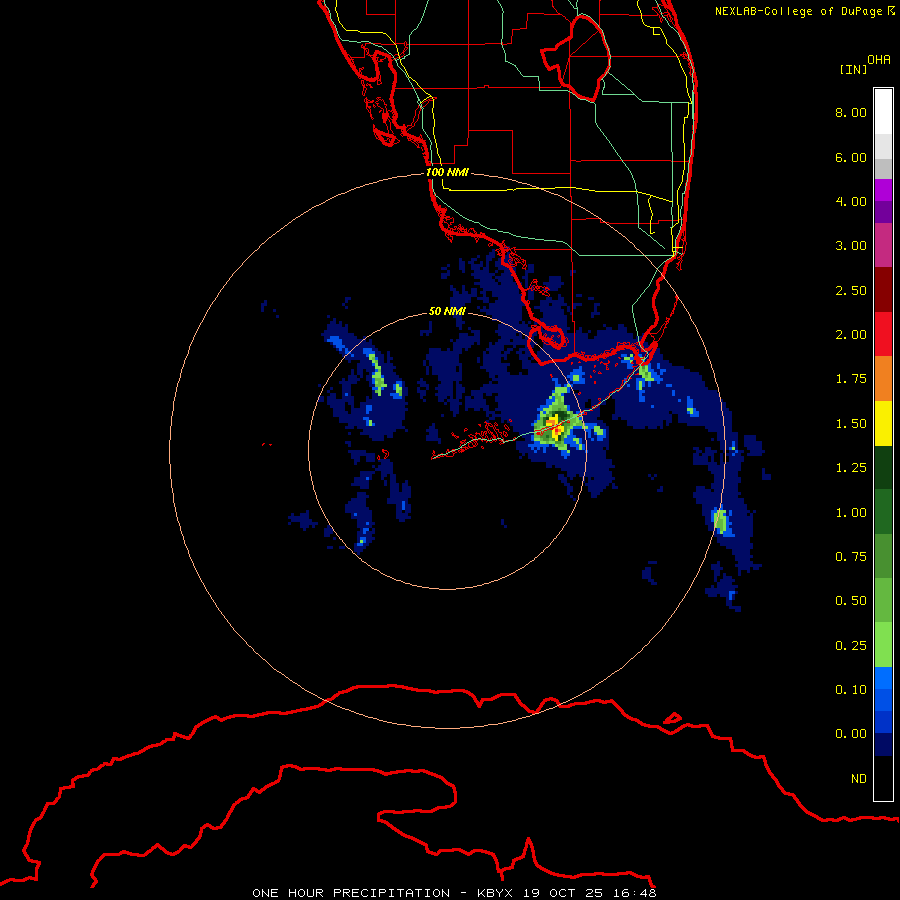
Task: Select the 6.00 legend value
Action: pyautogui.click(x=851, y=157)
